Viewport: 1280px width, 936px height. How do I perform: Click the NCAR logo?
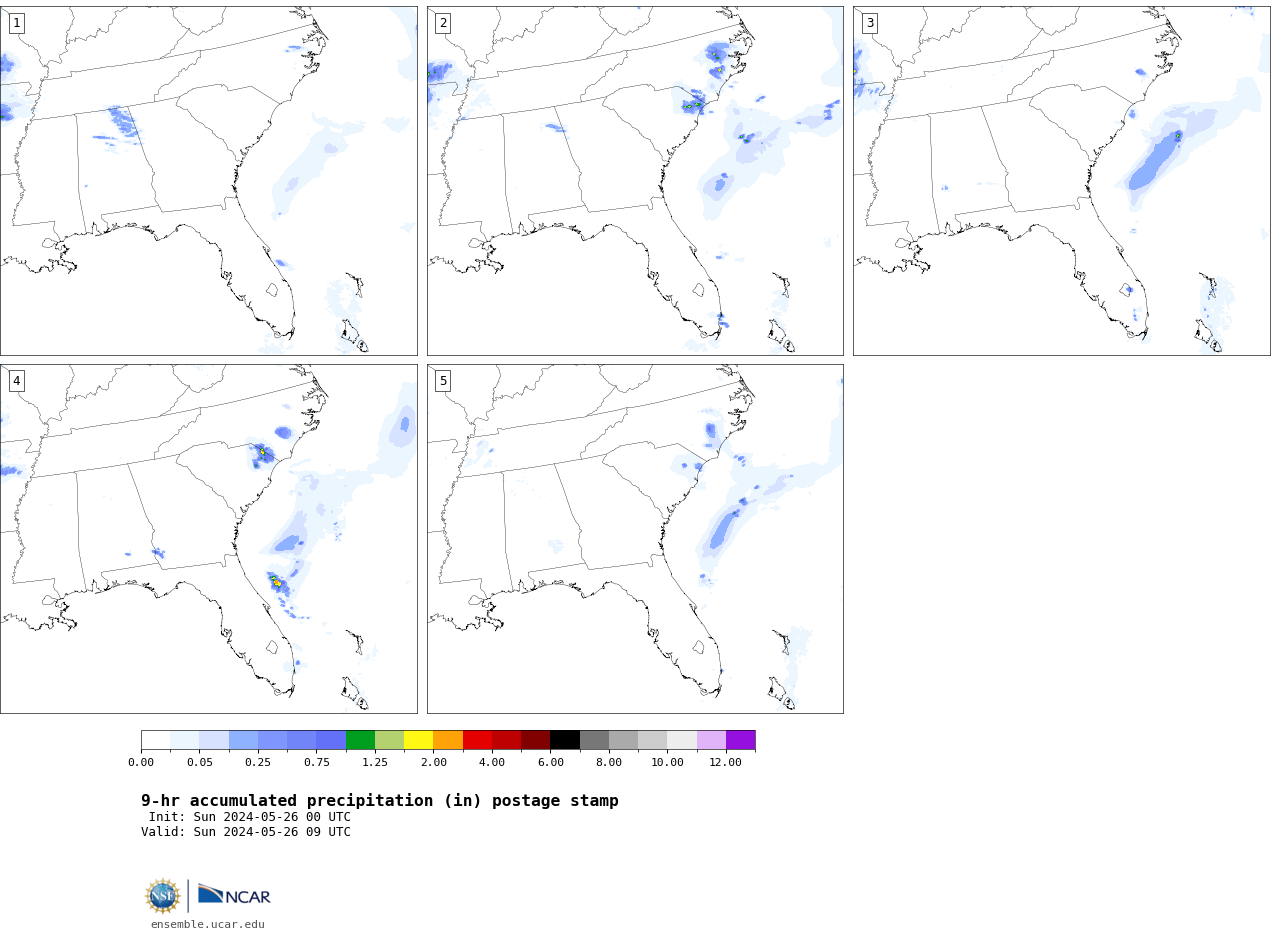234,895
